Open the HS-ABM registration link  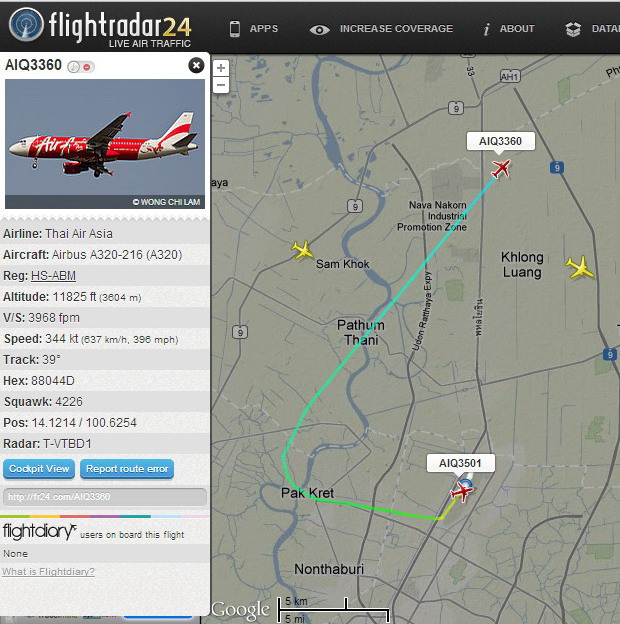(x=53, y=276)
